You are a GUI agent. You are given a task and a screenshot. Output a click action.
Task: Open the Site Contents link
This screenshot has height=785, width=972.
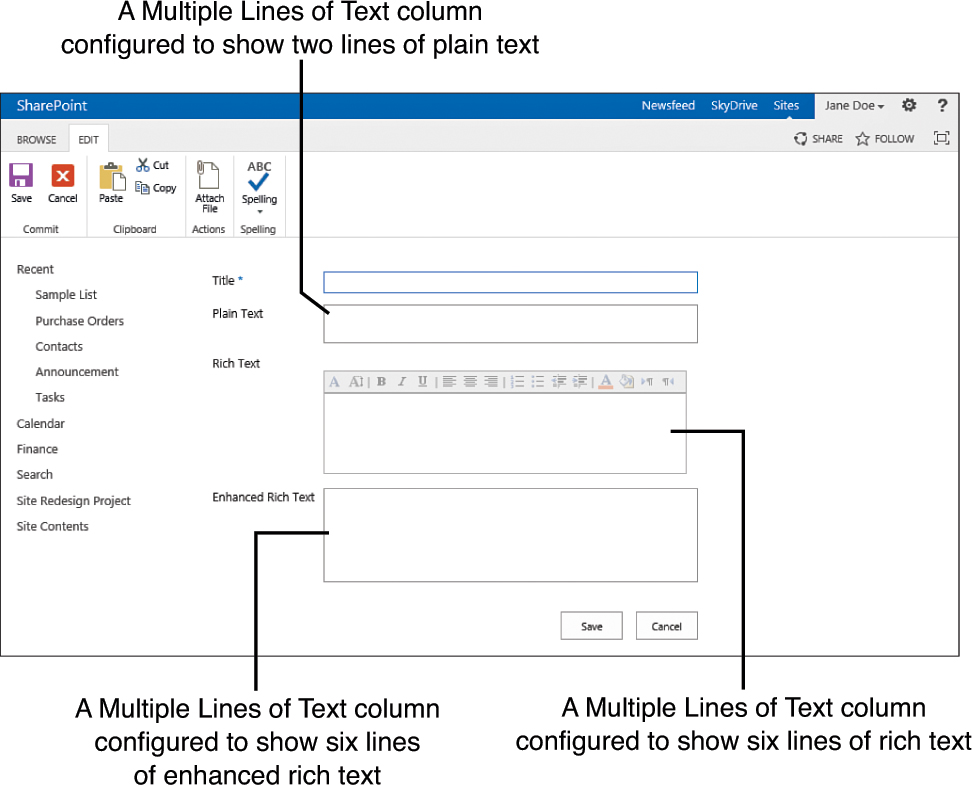click(x=52, y=526)
